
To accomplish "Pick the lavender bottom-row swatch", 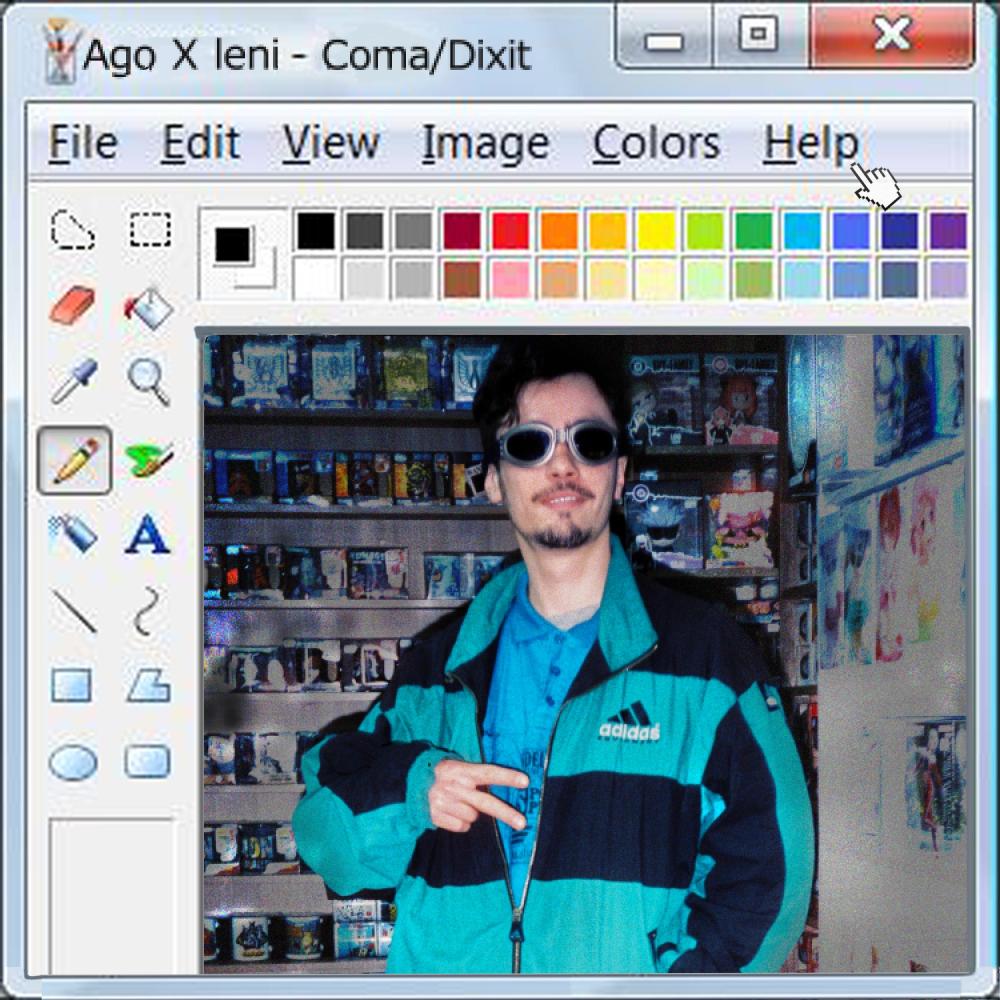I will [948, 279].
